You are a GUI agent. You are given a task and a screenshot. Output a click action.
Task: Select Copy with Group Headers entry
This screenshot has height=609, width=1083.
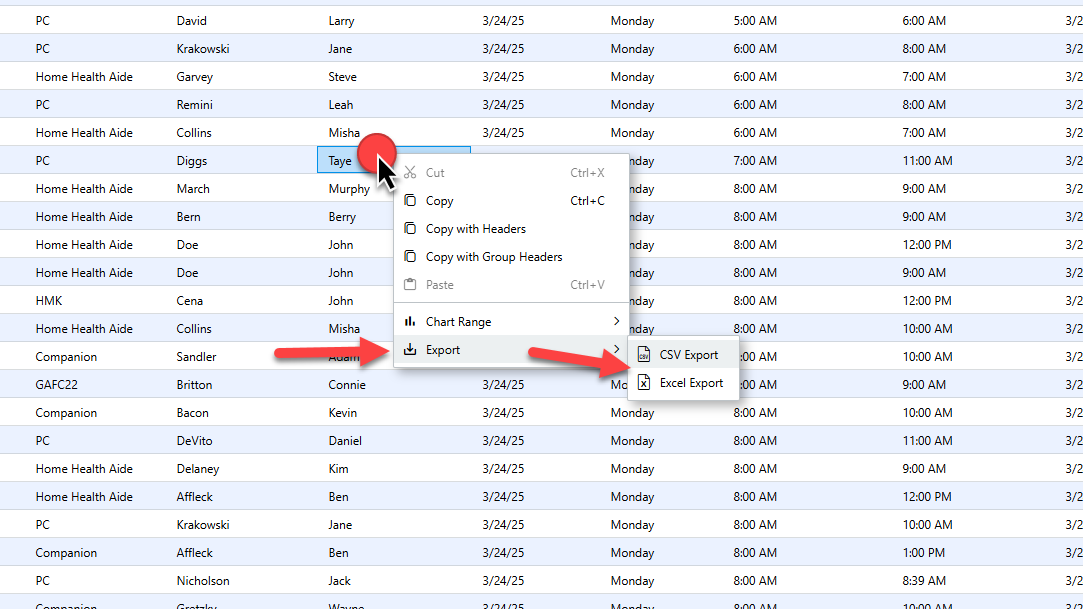tap(493, 257)
